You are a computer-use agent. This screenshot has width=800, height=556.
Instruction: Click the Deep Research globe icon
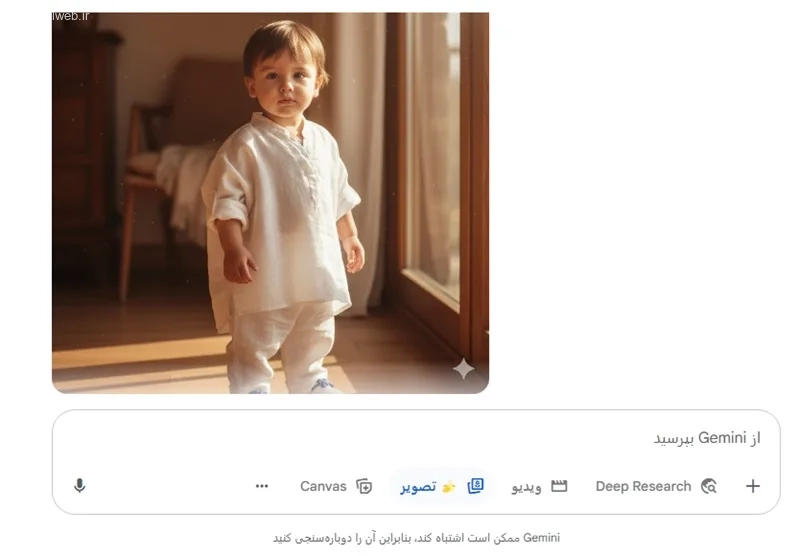tap(709, 486)
